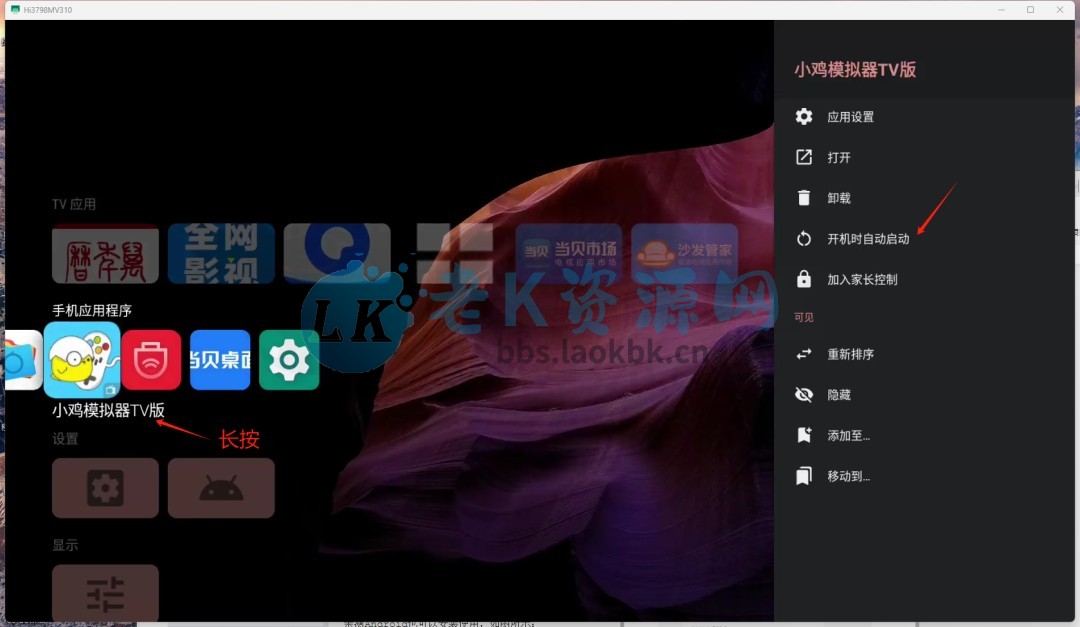The image size is (1080, 627).
Task: Close the Hi3798MV310 window
Action: coord(1060,10)
